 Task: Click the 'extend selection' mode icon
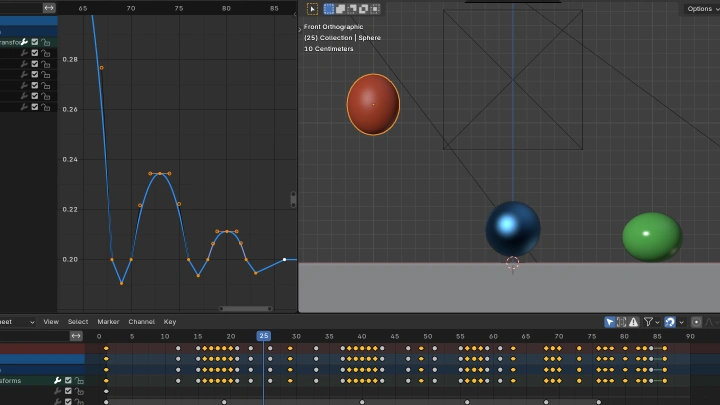[x=341, y=9]
